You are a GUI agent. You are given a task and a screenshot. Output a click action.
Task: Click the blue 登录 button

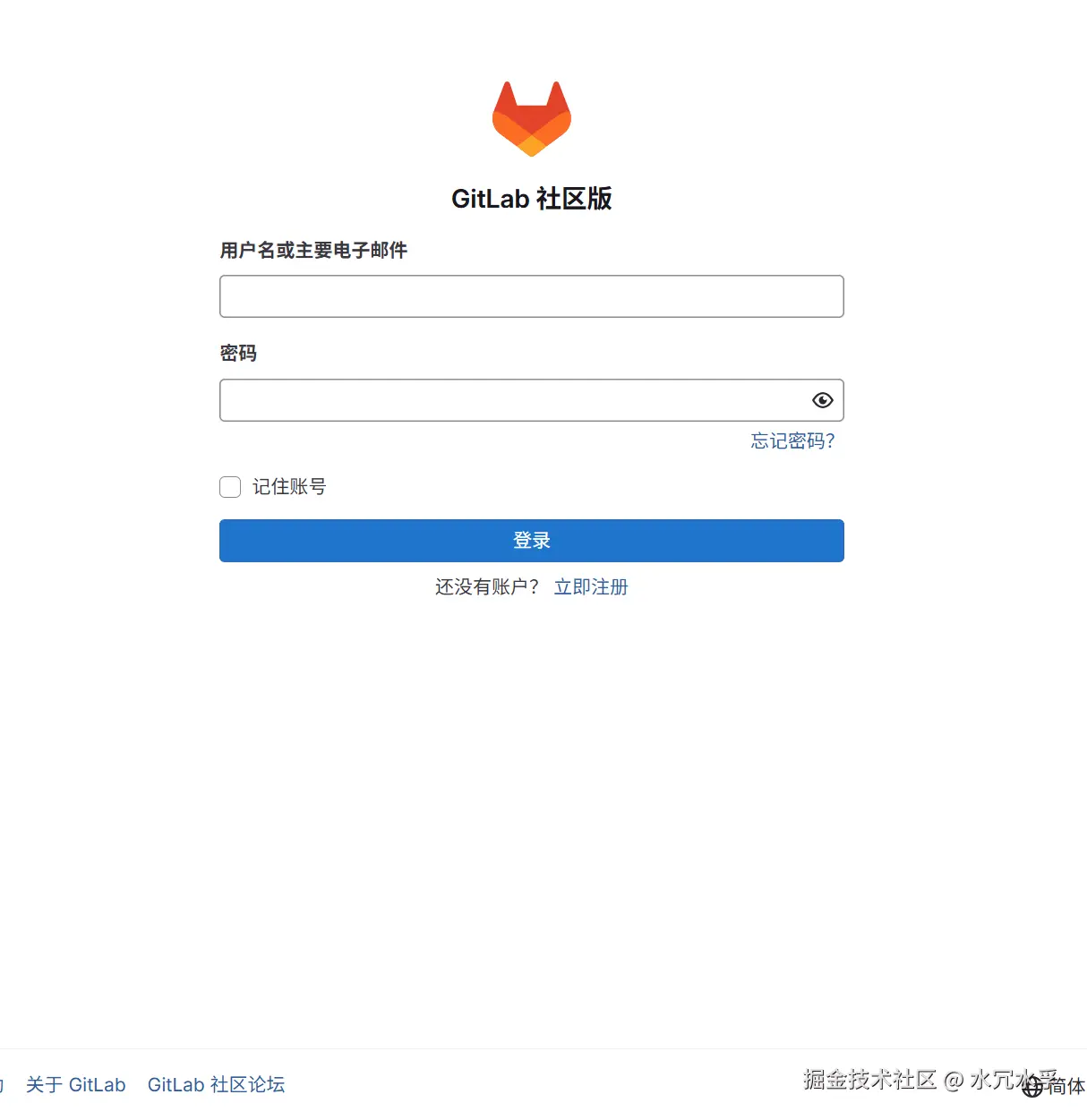pos(532,541)
